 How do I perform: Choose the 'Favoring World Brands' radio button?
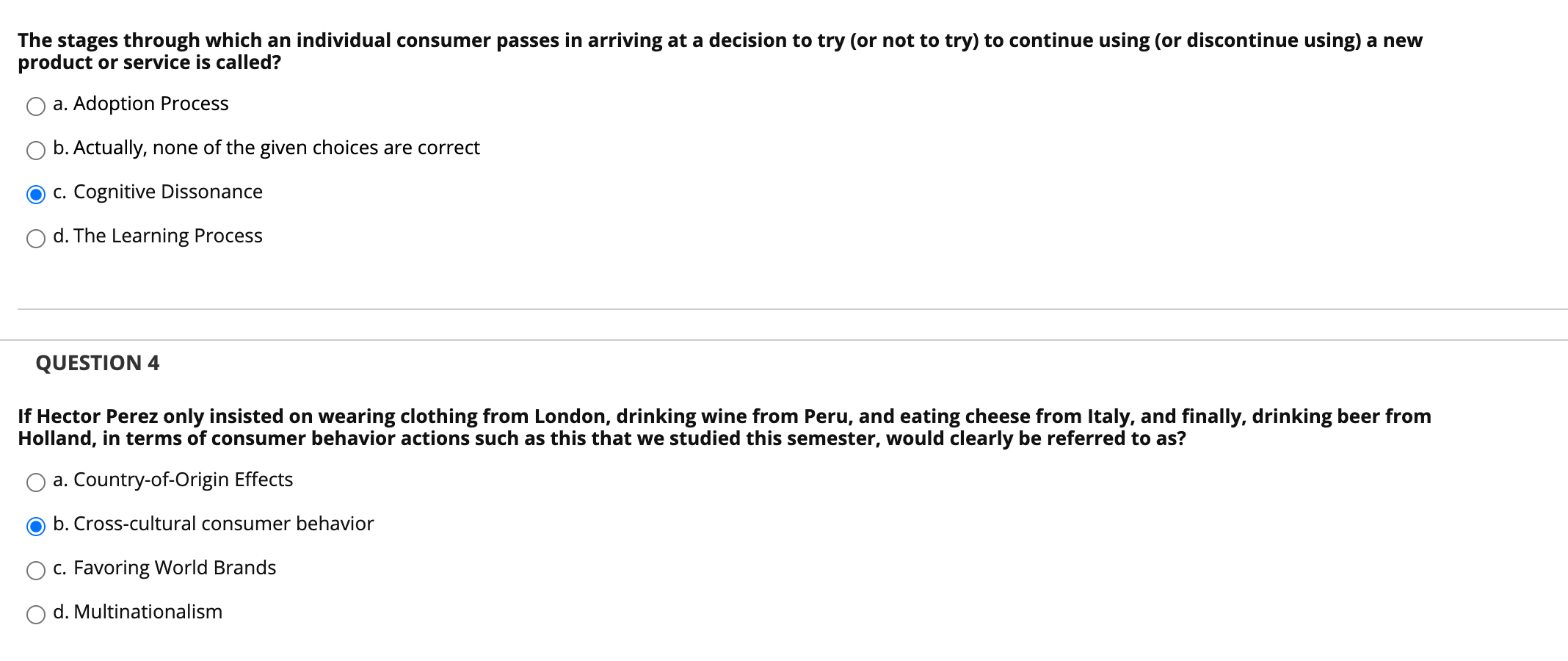pyautogui.click(x=36, y=571)
